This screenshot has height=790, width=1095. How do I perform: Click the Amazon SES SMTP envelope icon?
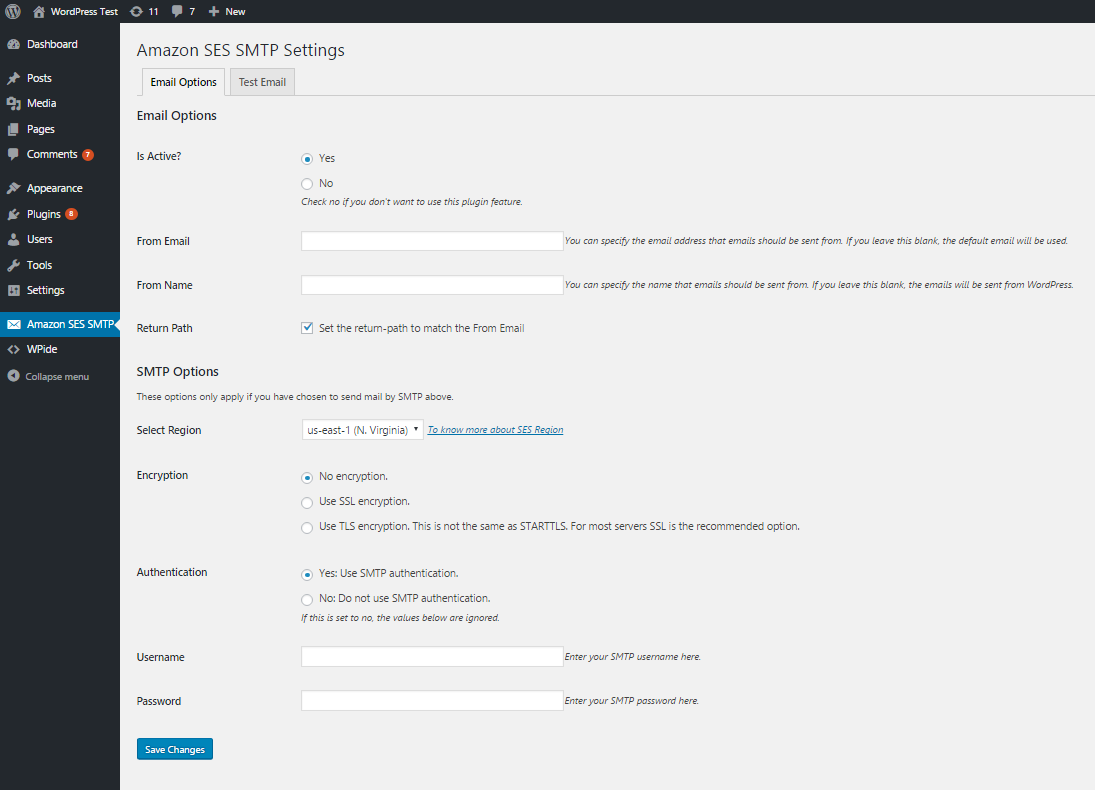(13, 324)
